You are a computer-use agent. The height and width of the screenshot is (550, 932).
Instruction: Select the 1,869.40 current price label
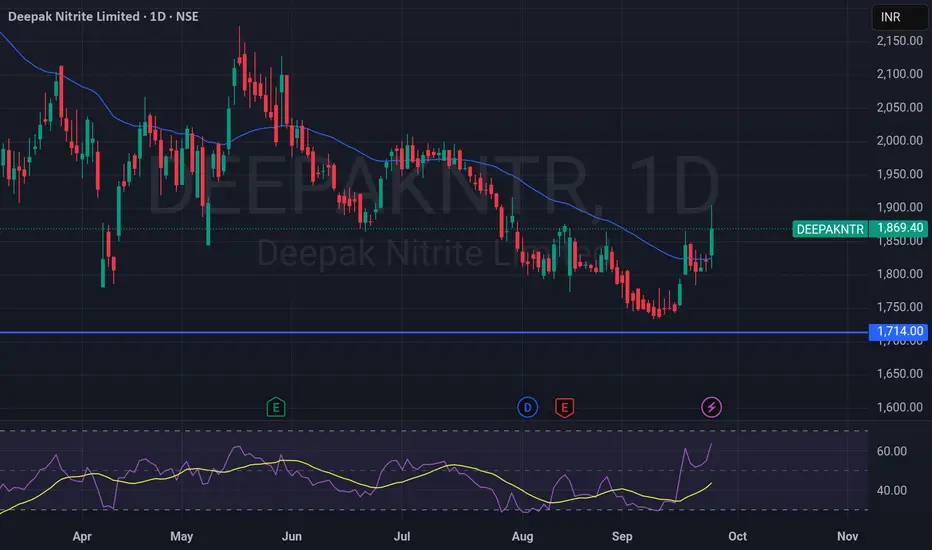tap(900, 228)
